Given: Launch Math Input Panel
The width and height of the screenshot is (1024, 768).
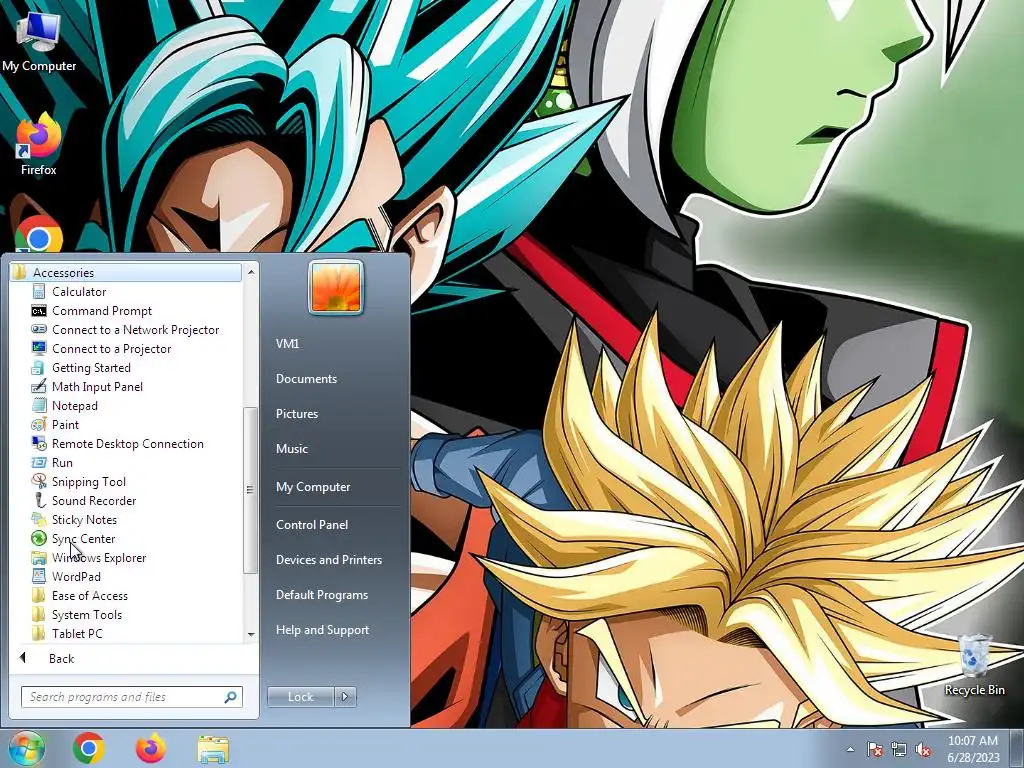Looking at the screenshot, I should point(97,387).
